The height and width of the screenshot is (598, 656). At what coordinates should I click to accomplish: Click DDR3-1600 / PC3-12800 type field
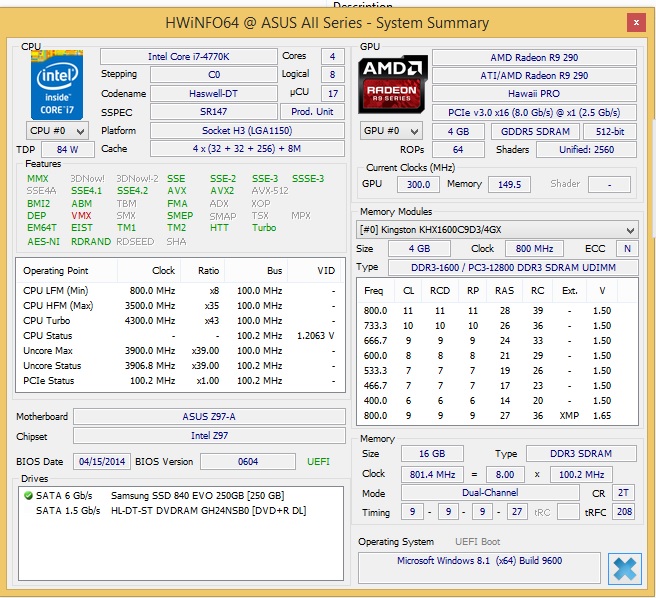pos(513,267)
